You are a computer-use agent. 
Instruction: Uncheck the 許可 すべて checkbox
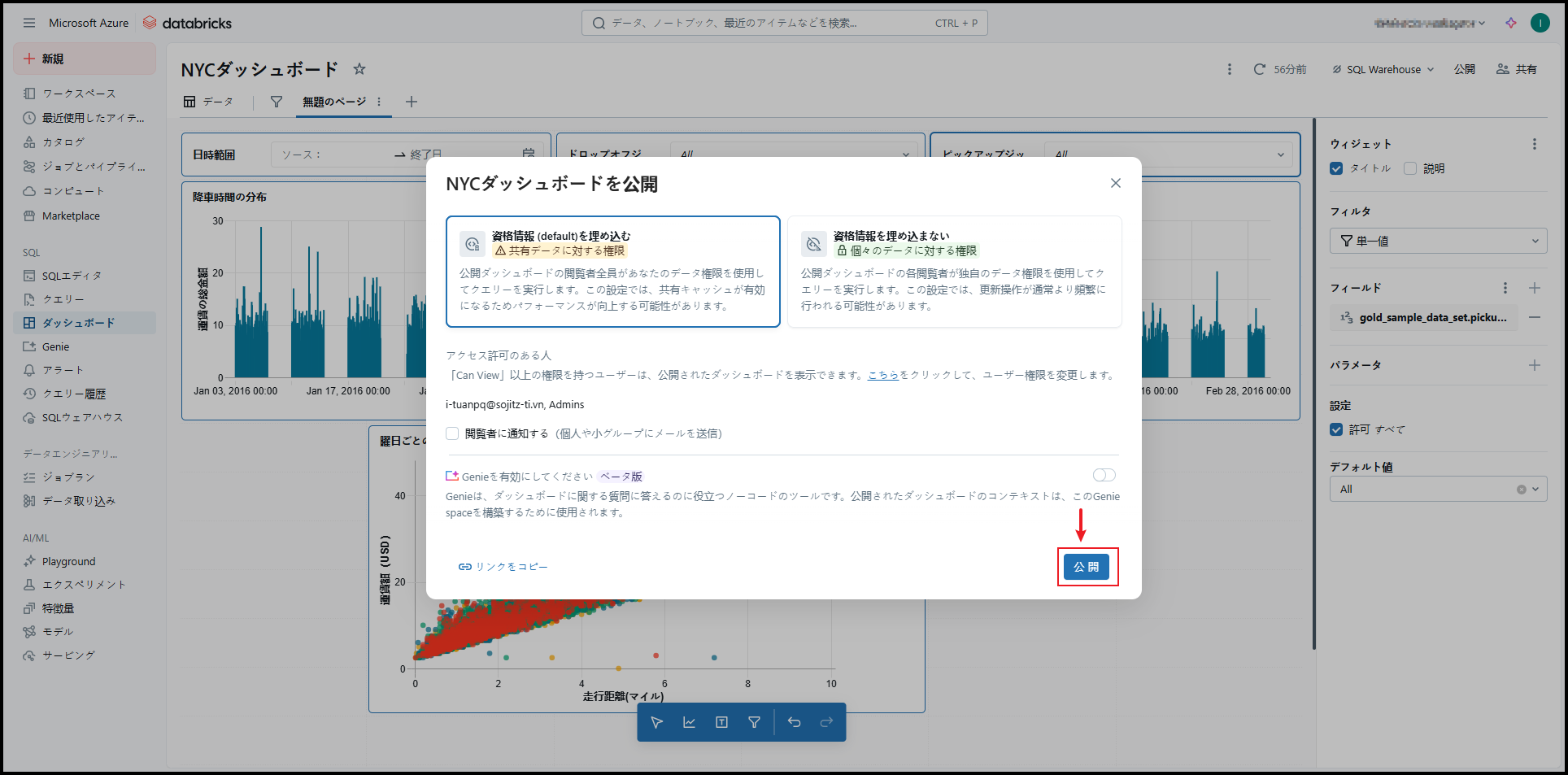(x=1336, y=429)
